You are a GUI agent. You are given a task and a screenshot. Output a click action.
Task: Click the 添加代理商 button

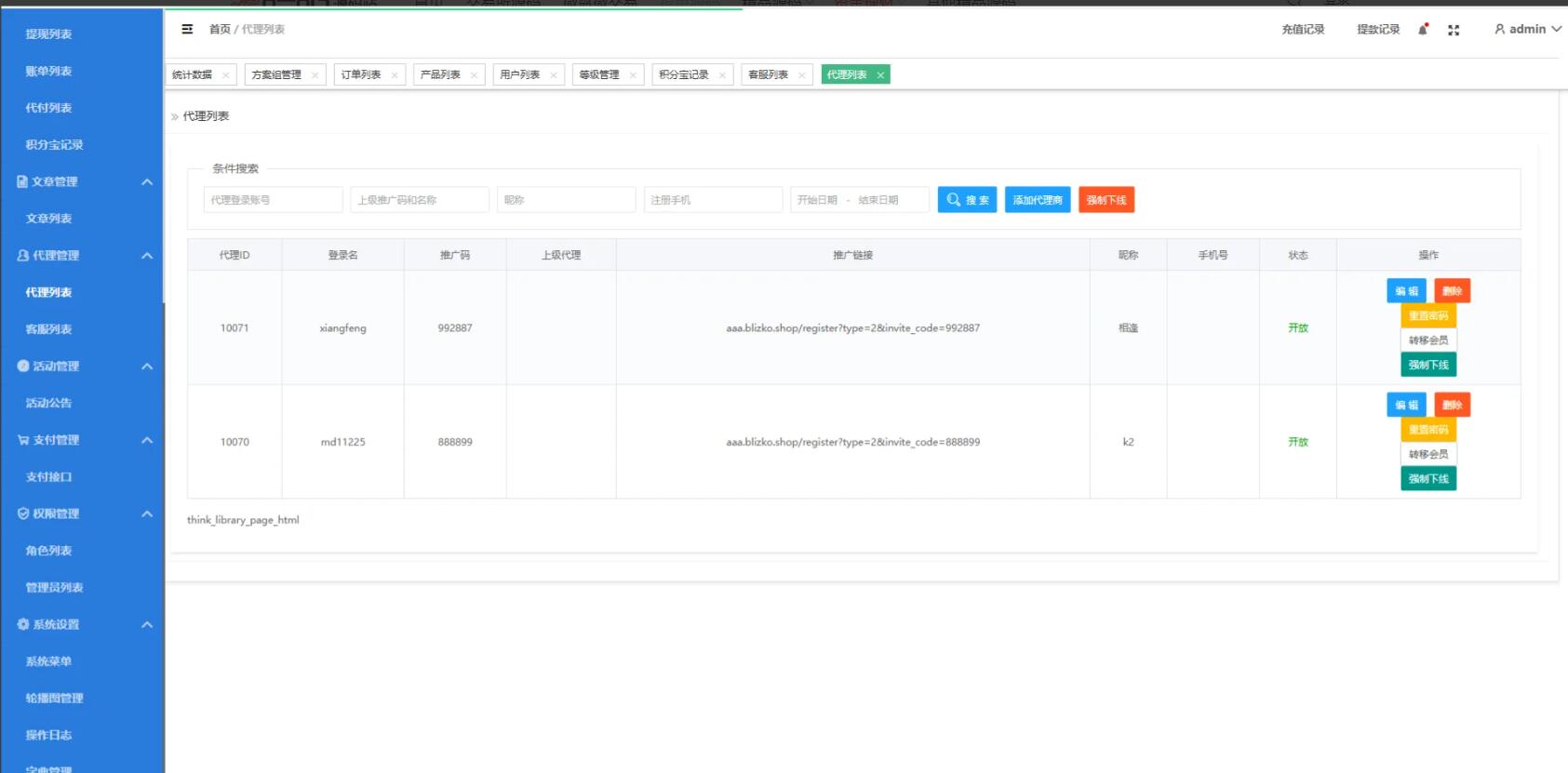(x=1038, y=200)
